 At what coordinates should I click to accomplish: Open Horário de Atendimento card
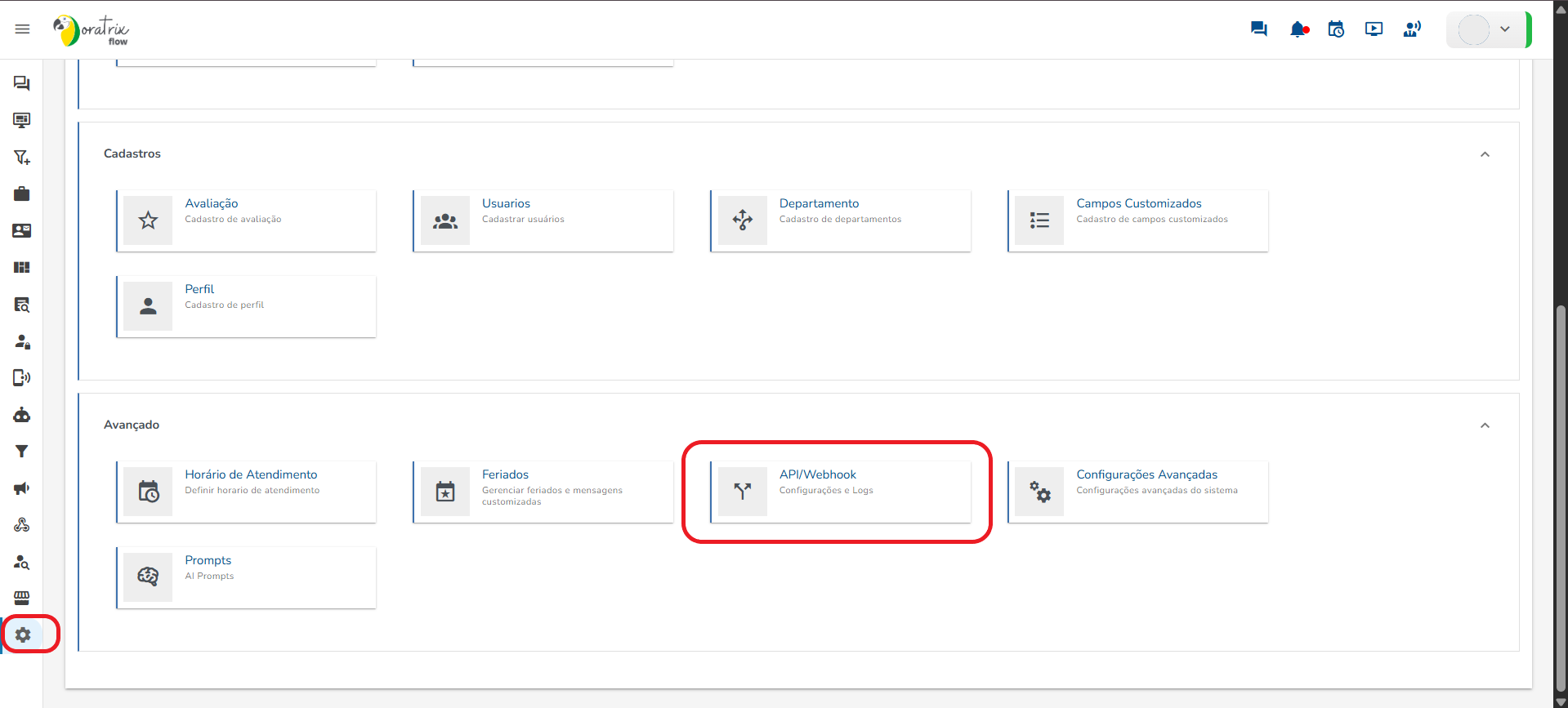point(247,492)
